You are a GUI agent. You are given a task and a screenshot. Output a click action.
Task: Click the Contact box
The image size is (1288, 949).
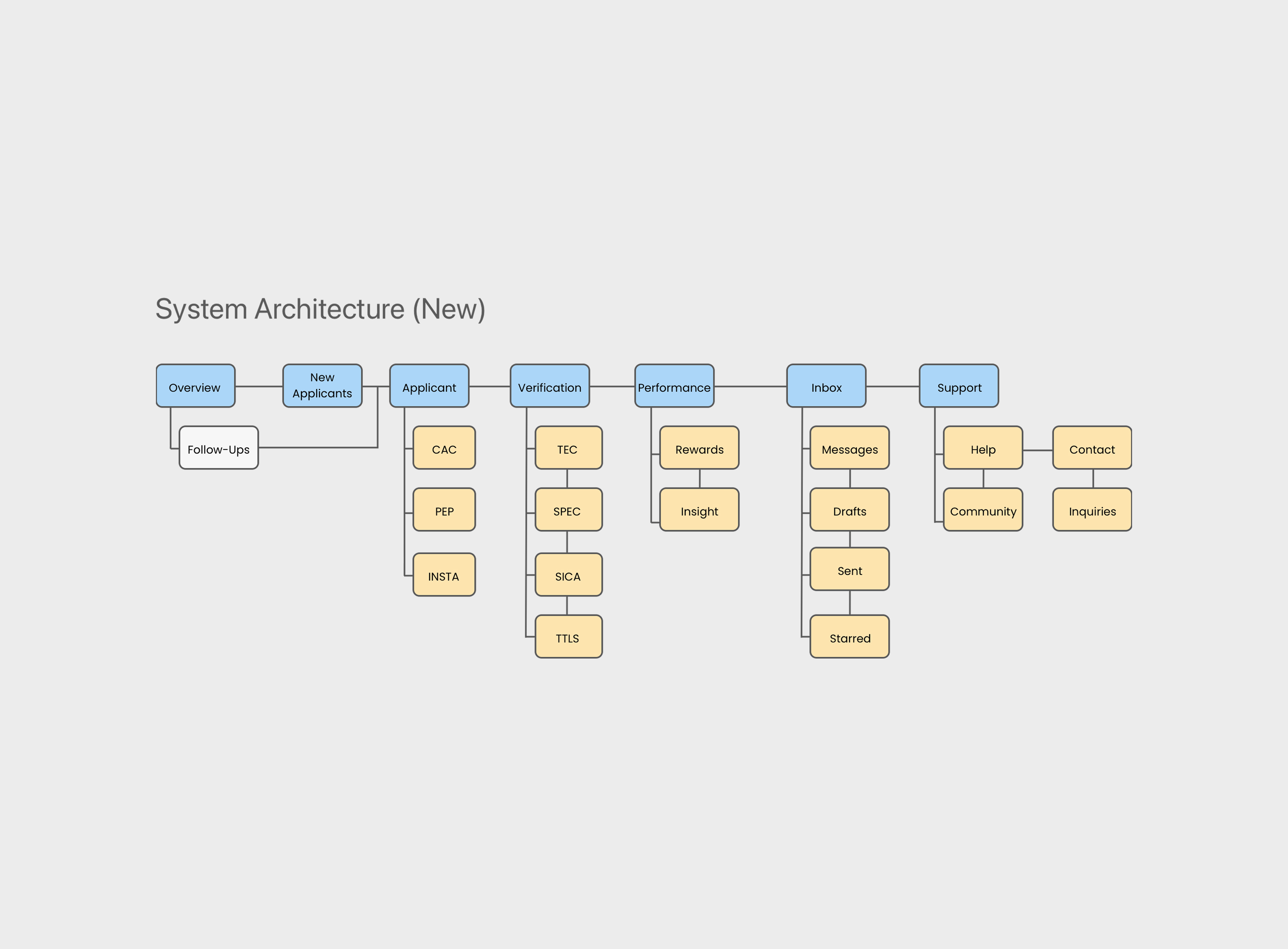(1091, 448)
